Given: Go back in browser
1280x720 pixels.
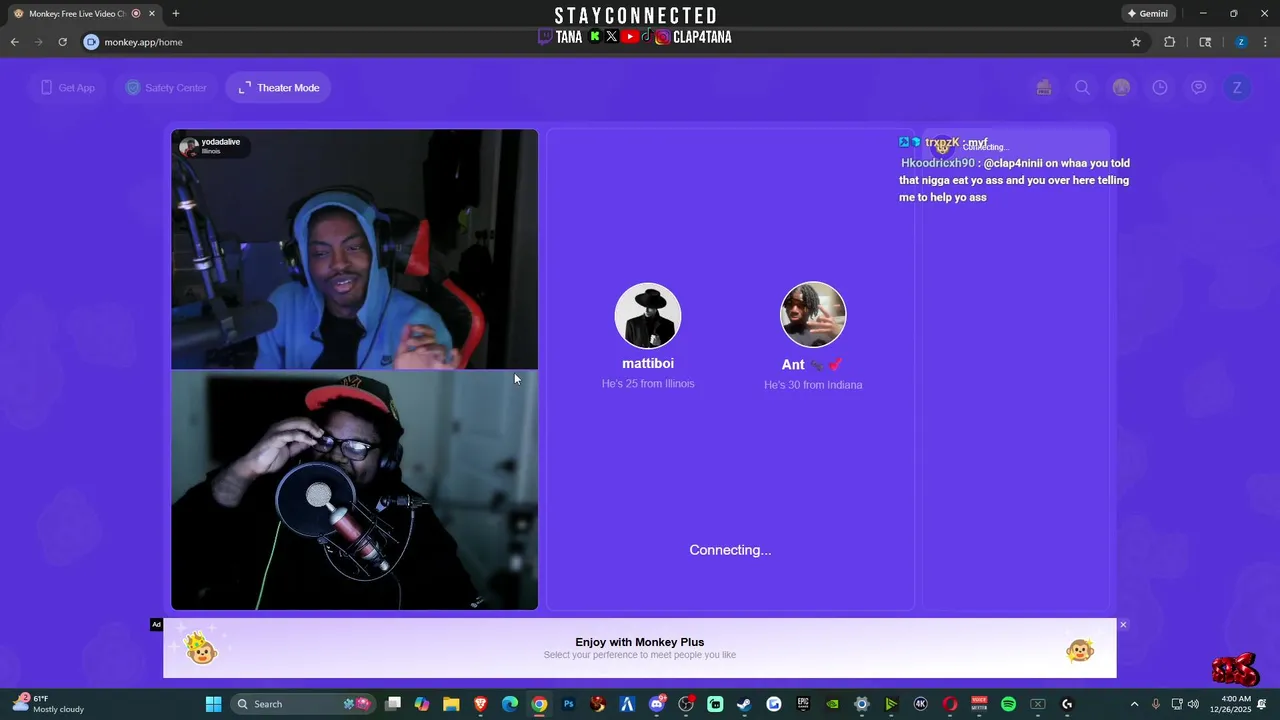Looking at the screenshot, I should (15, 42).
